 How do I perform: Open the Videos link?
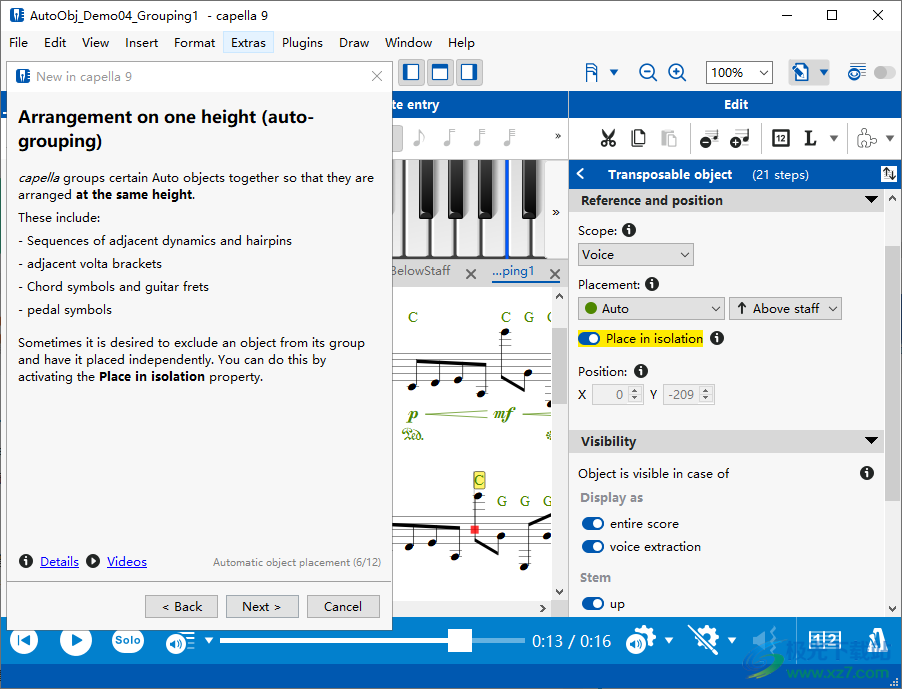pyautogui.click(x=127, y=562)
